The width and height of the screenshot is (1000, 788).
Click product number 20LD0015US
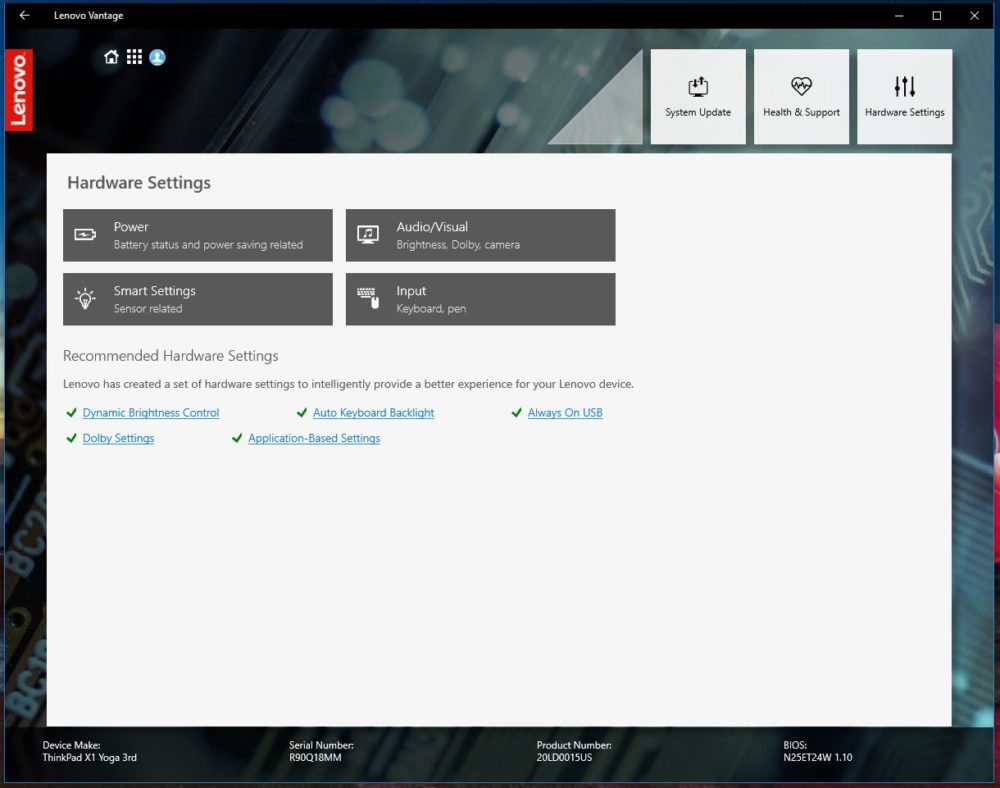(564, 757)
